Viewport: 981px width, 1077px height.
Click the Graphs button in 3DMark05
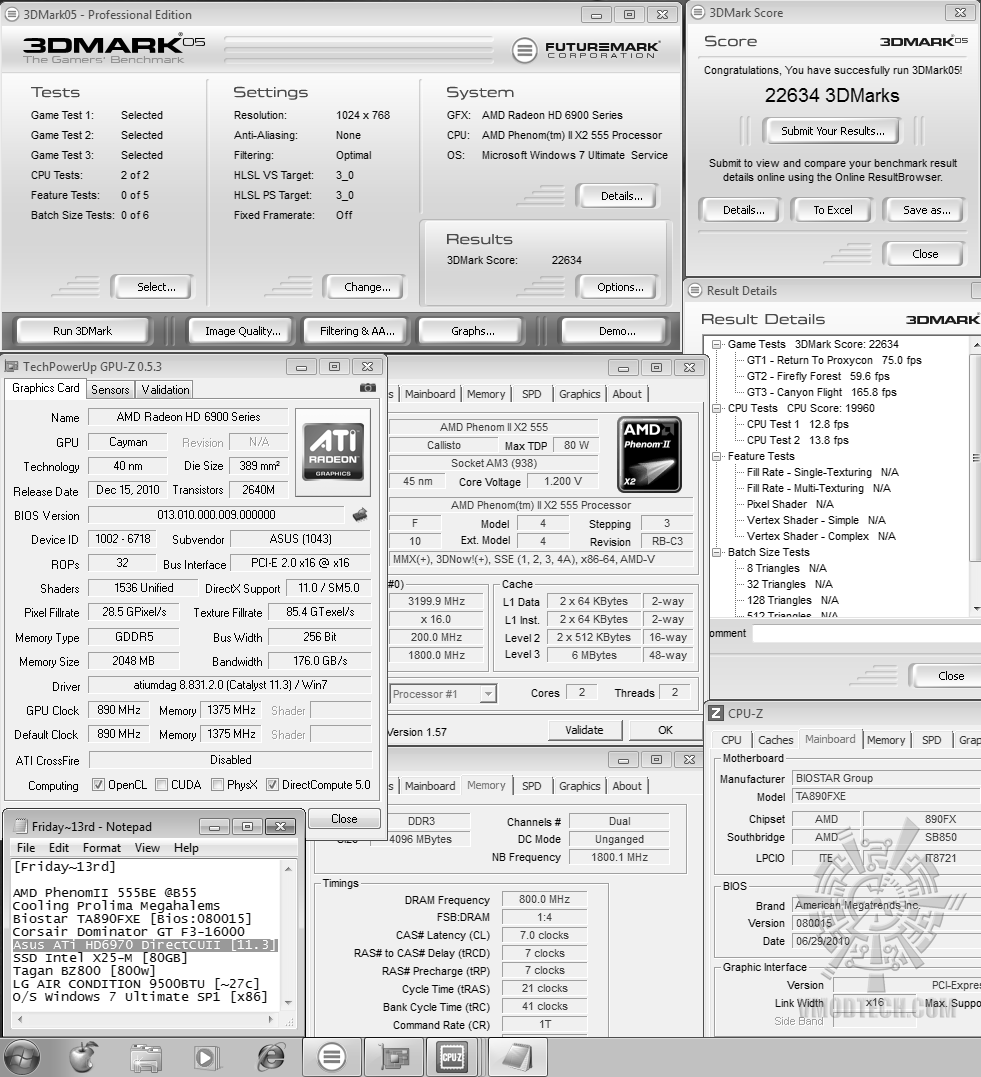pyautogui.click(x=473, y=331)
